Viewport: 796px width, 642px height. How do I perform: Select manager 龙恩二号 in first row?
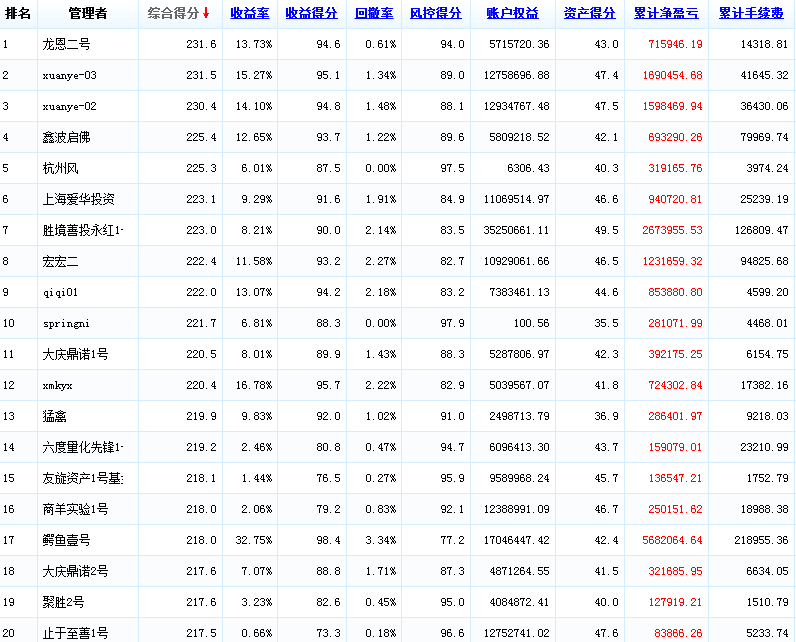pos(66,45)
